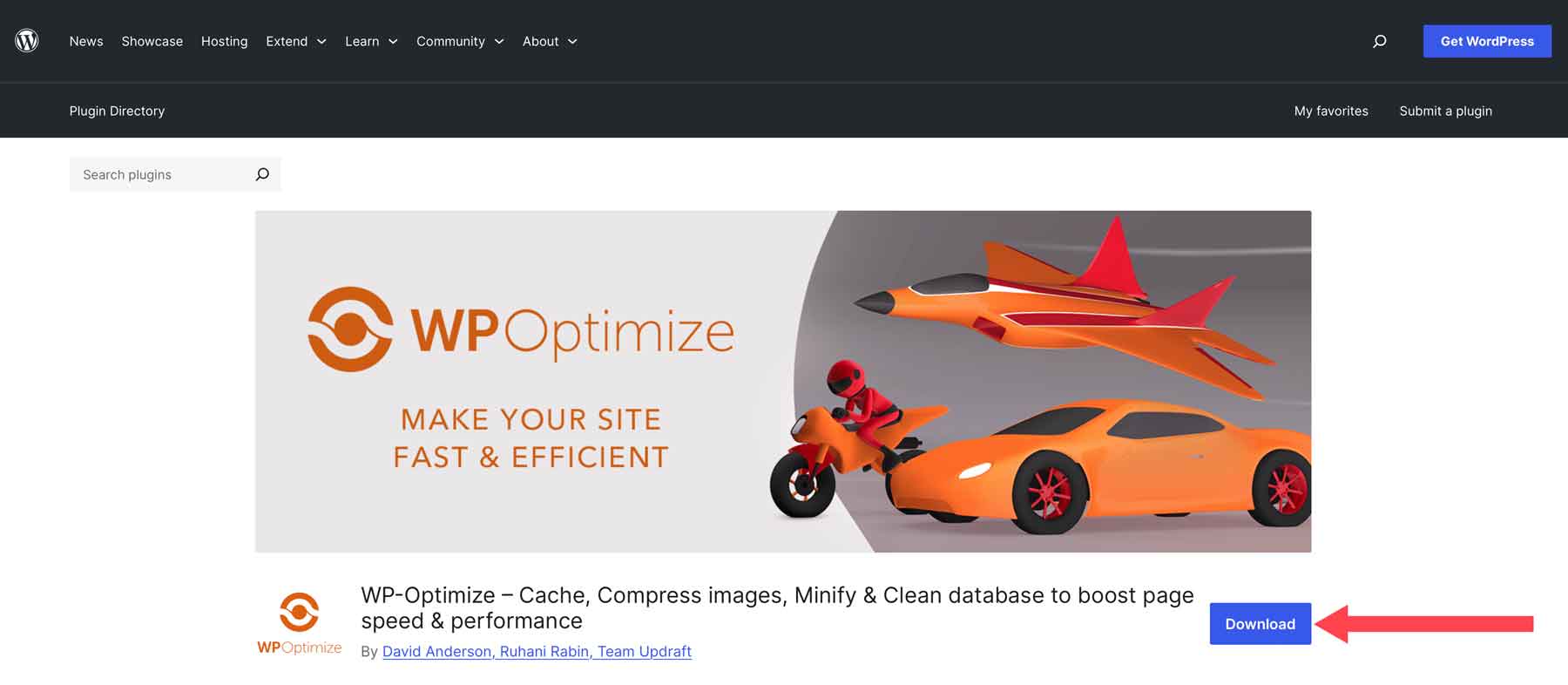
Task: Open the Learn dropdown
Action: 371,41
